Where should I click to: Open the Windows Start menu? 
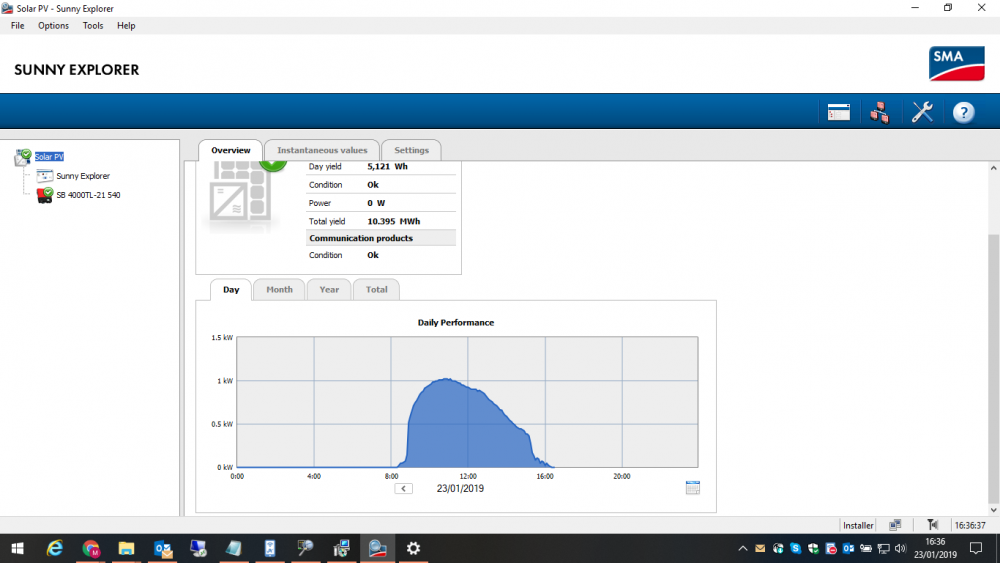(x=18, y=548)
